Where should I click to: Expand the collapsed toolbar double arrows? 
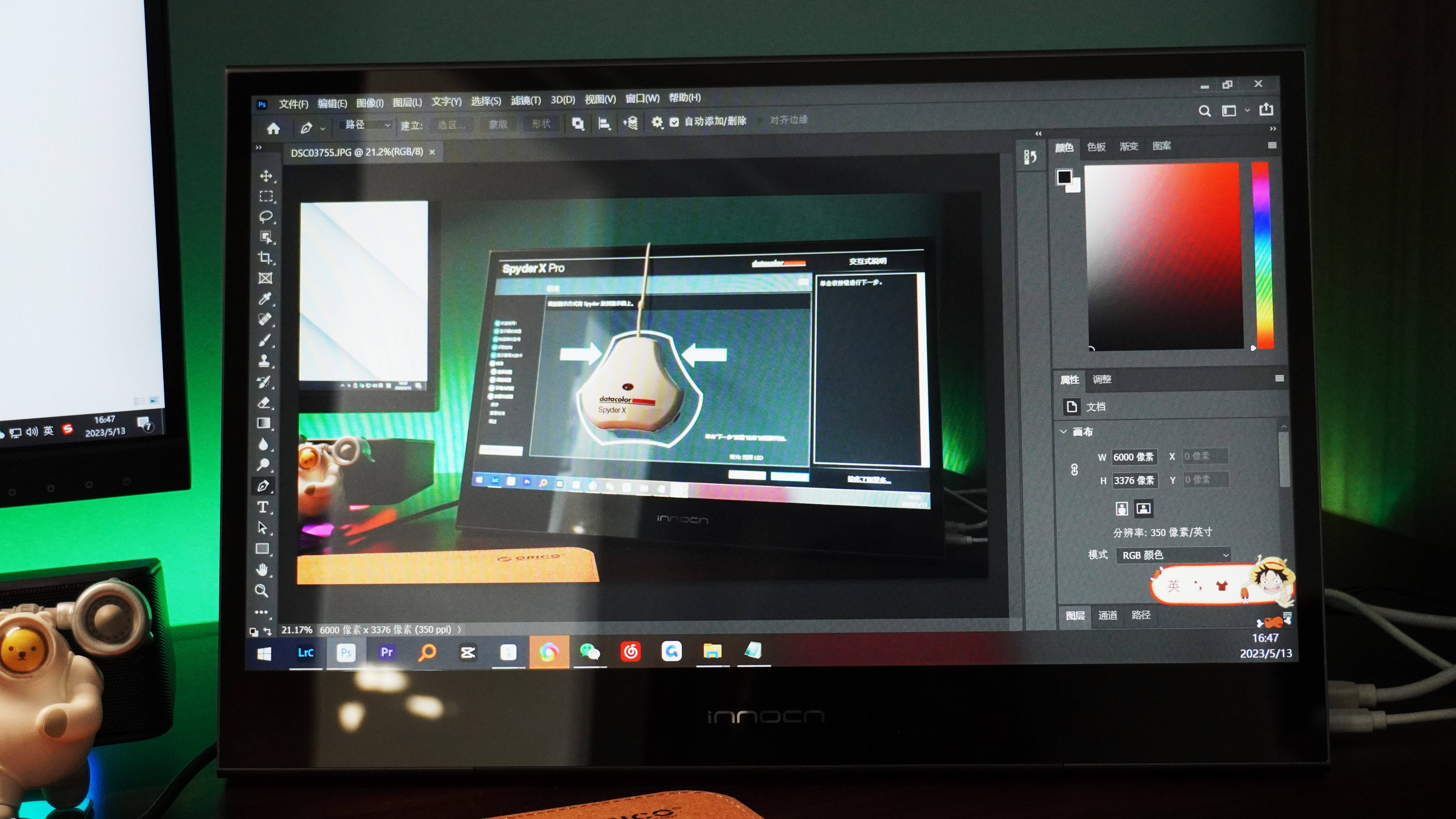(259, 148)
